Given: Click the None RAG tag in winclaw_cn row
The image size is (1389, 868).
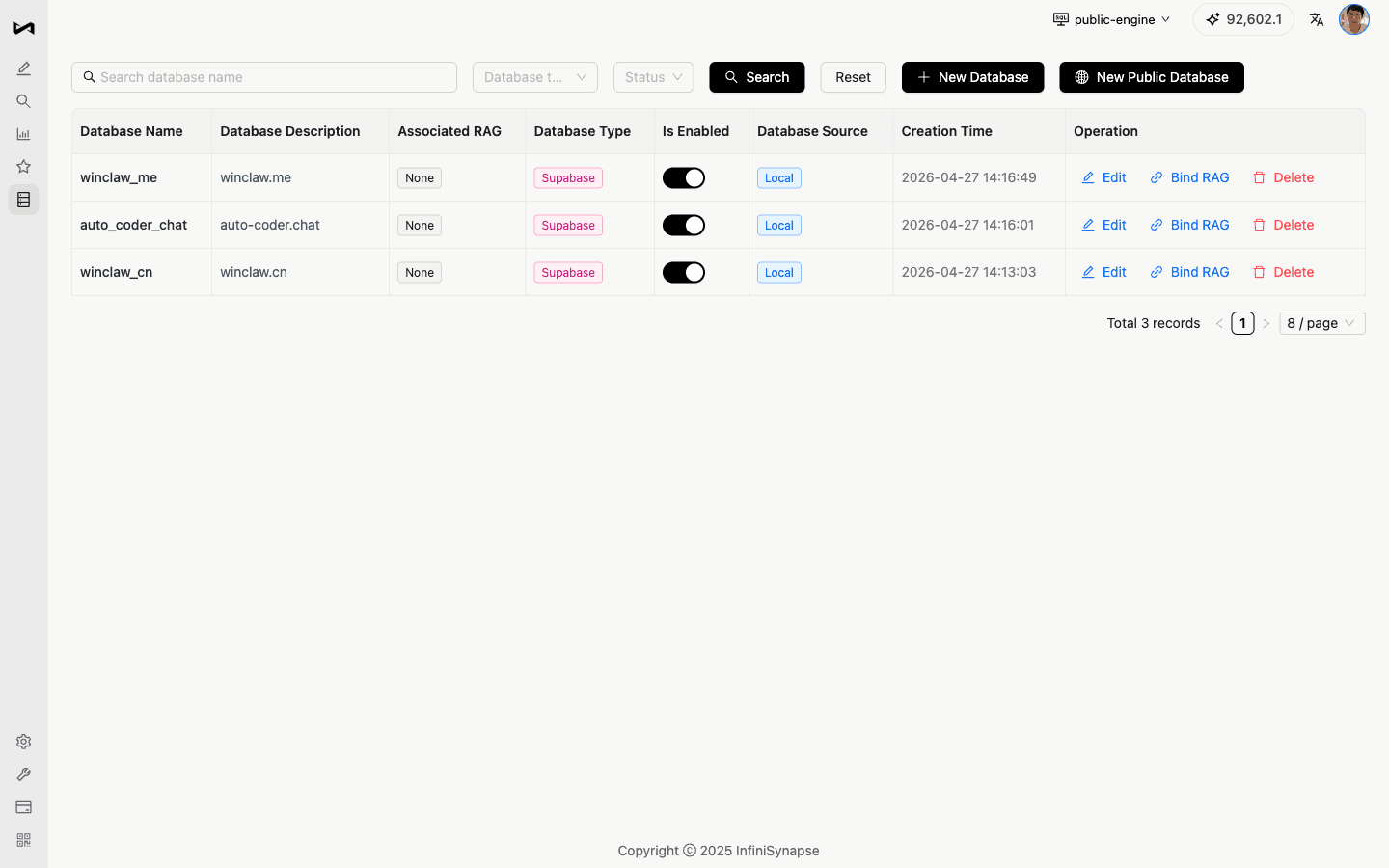Looking at the screenshot, I should [420, 272].
